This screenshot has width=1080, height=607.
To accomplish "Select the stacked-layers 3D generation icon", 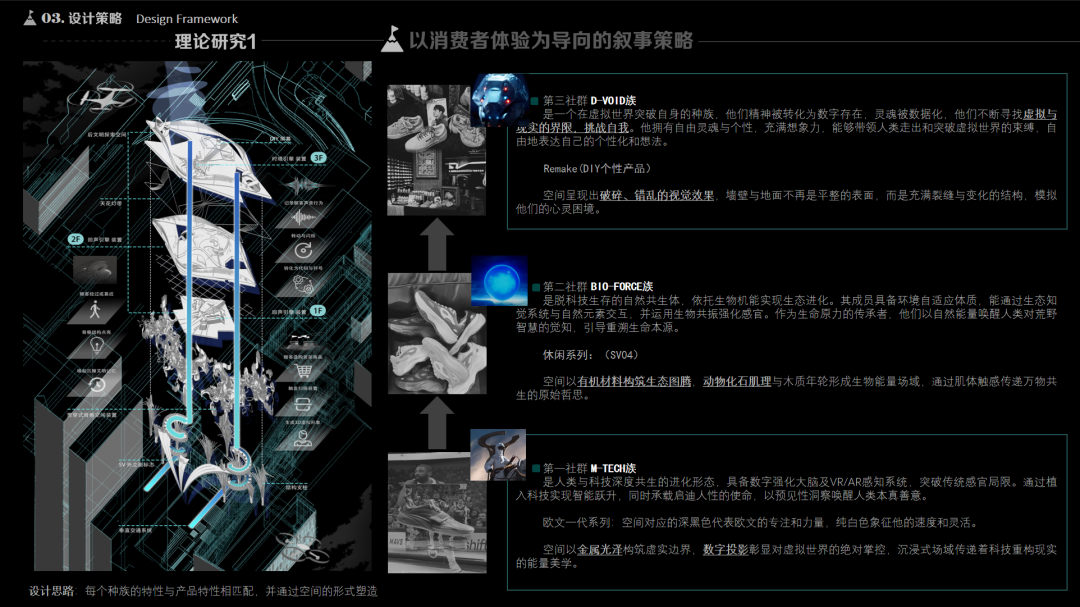I will tap(303, 404).
